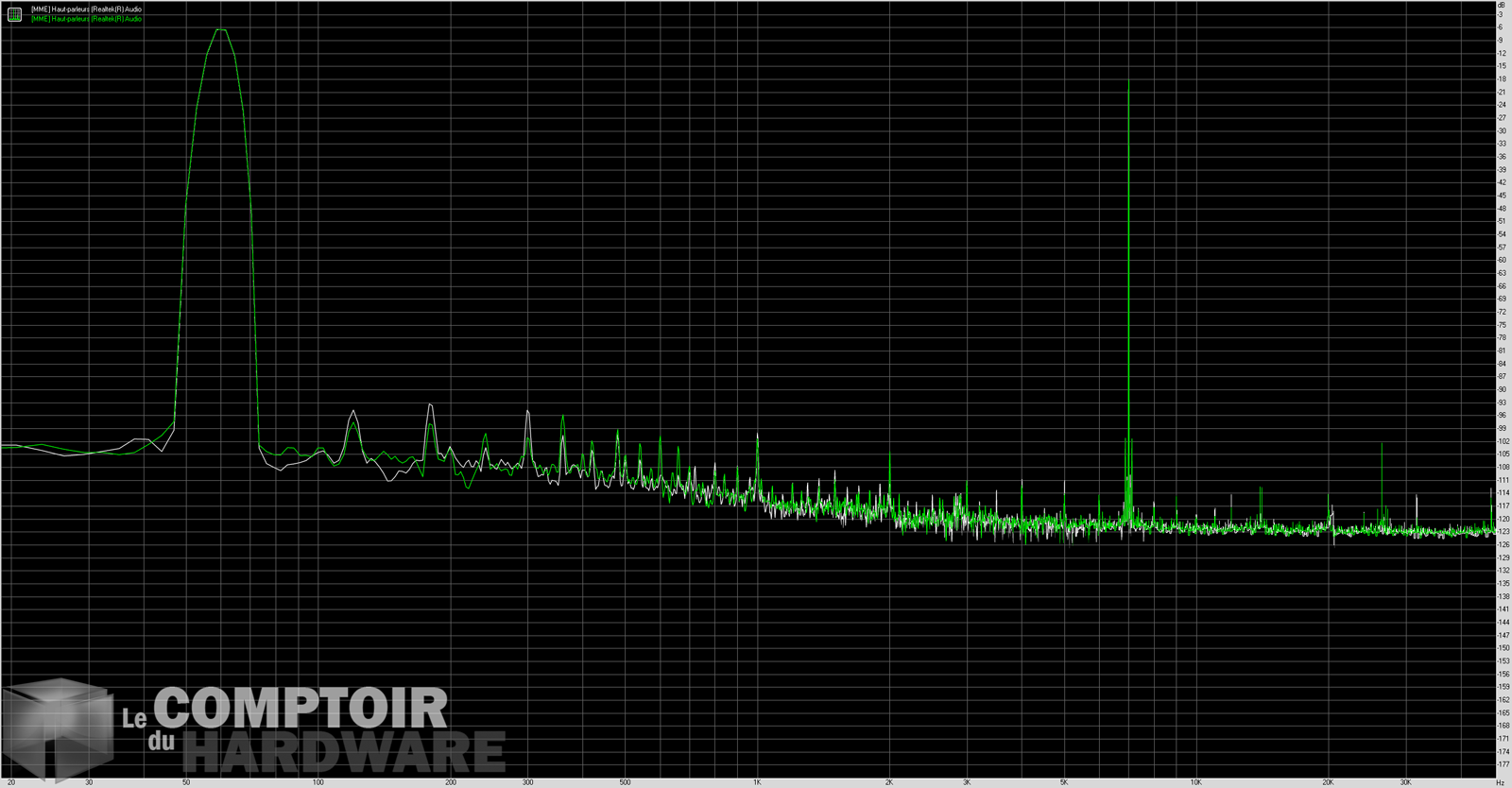This screenshot has height=788, width=1512.
Task: Click the 5K mark on the frequency axis
Action: (x=1064, y=782)
